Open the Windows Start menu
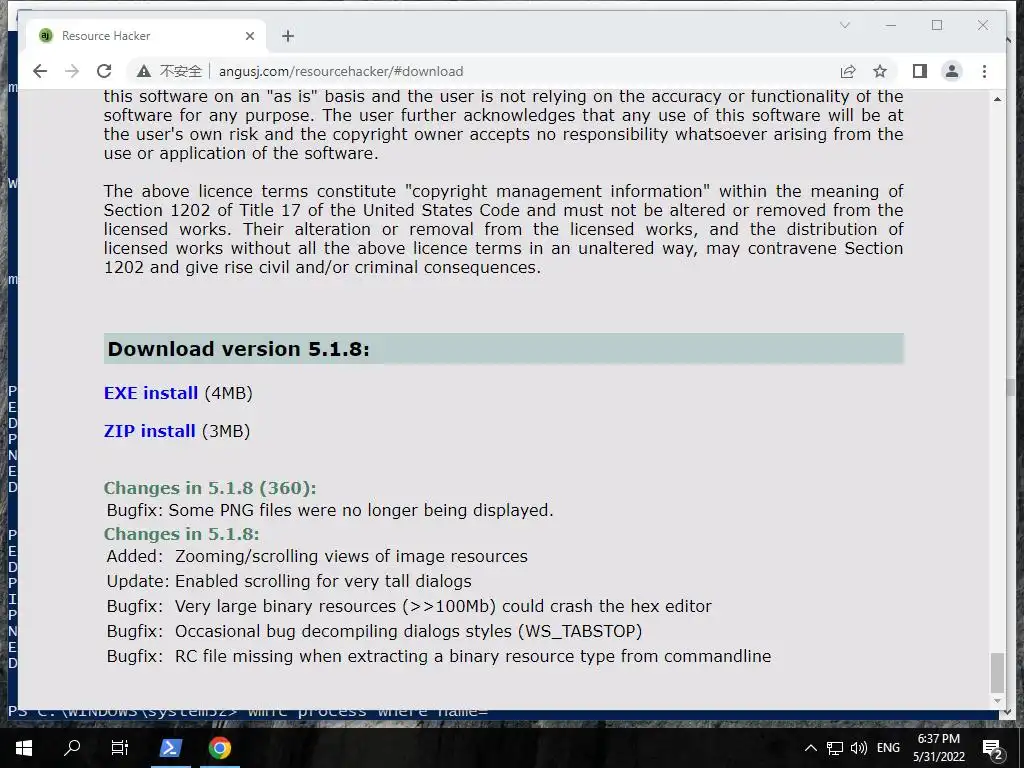The width and height of the screenshot is (1024, 768). (x=24, y=748)
